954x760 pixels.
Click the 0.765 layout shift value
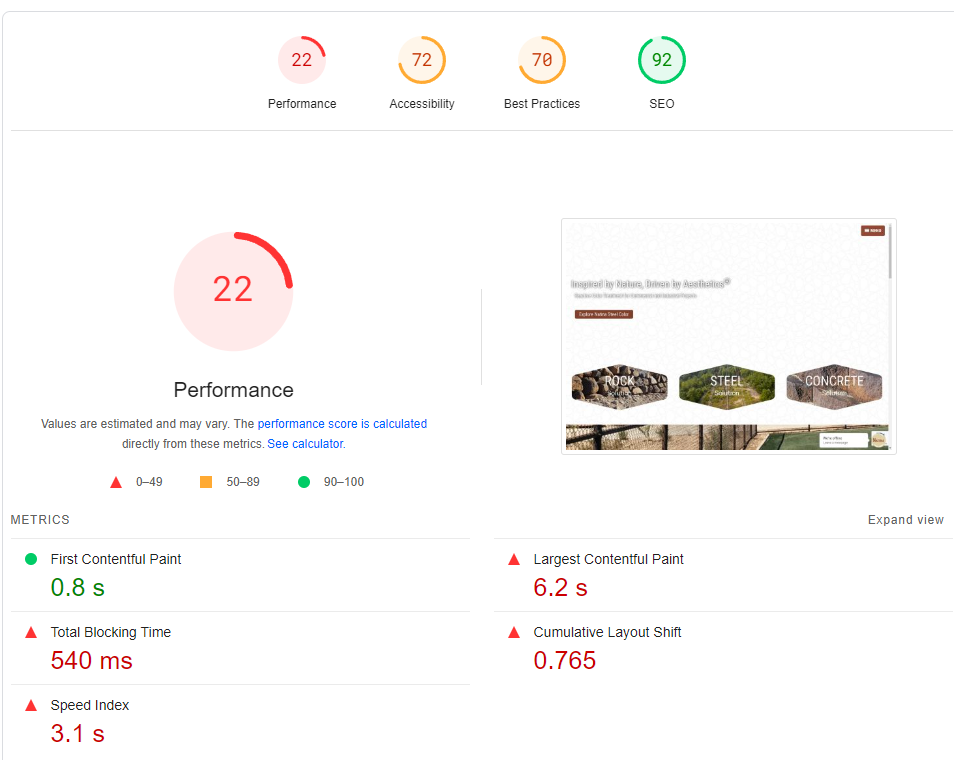pos(565,660)
